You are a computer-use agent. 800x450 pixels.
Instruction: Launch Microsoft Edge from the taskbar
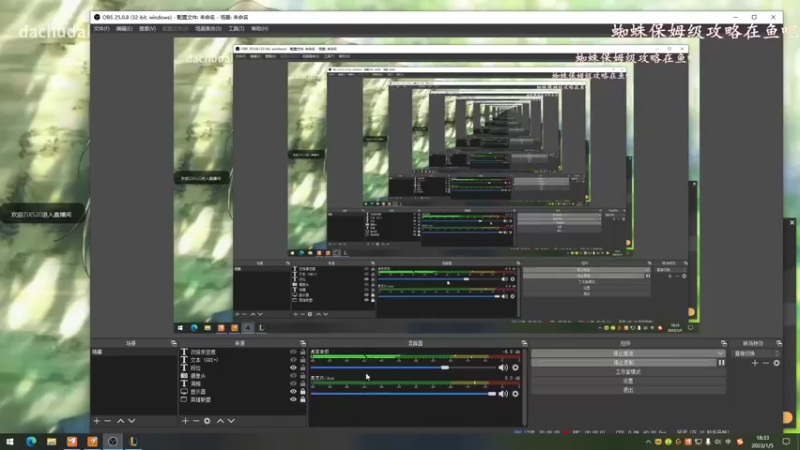click(x=31, y=441)
